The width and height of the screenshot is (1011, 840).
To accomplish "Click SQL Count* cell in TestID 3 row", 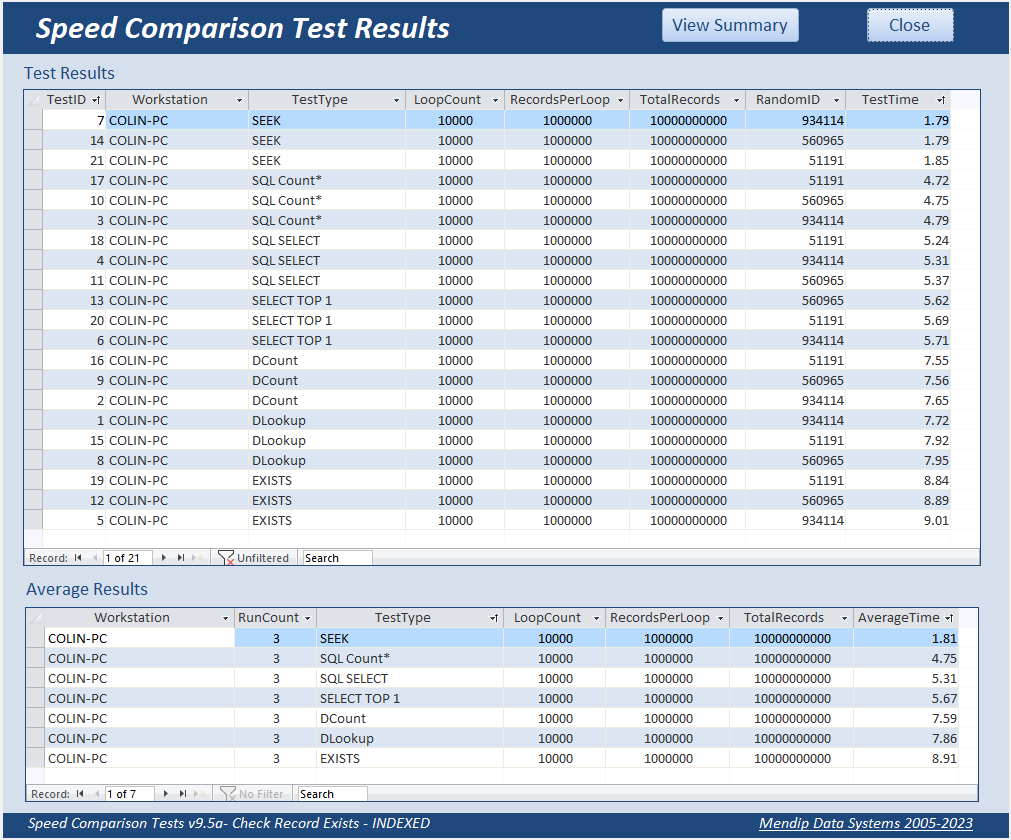I will point(327,220).
